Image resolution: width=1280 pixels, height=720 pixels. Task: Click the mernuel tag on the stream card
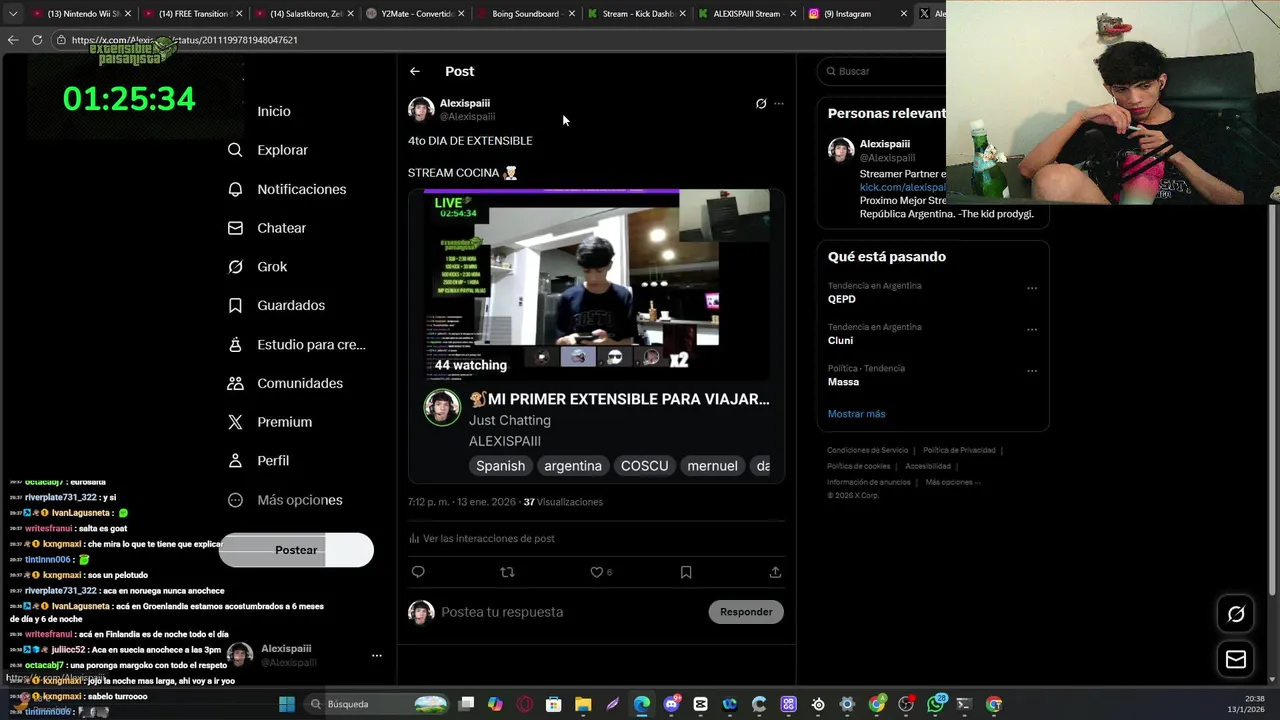click(x=712, y=466)
